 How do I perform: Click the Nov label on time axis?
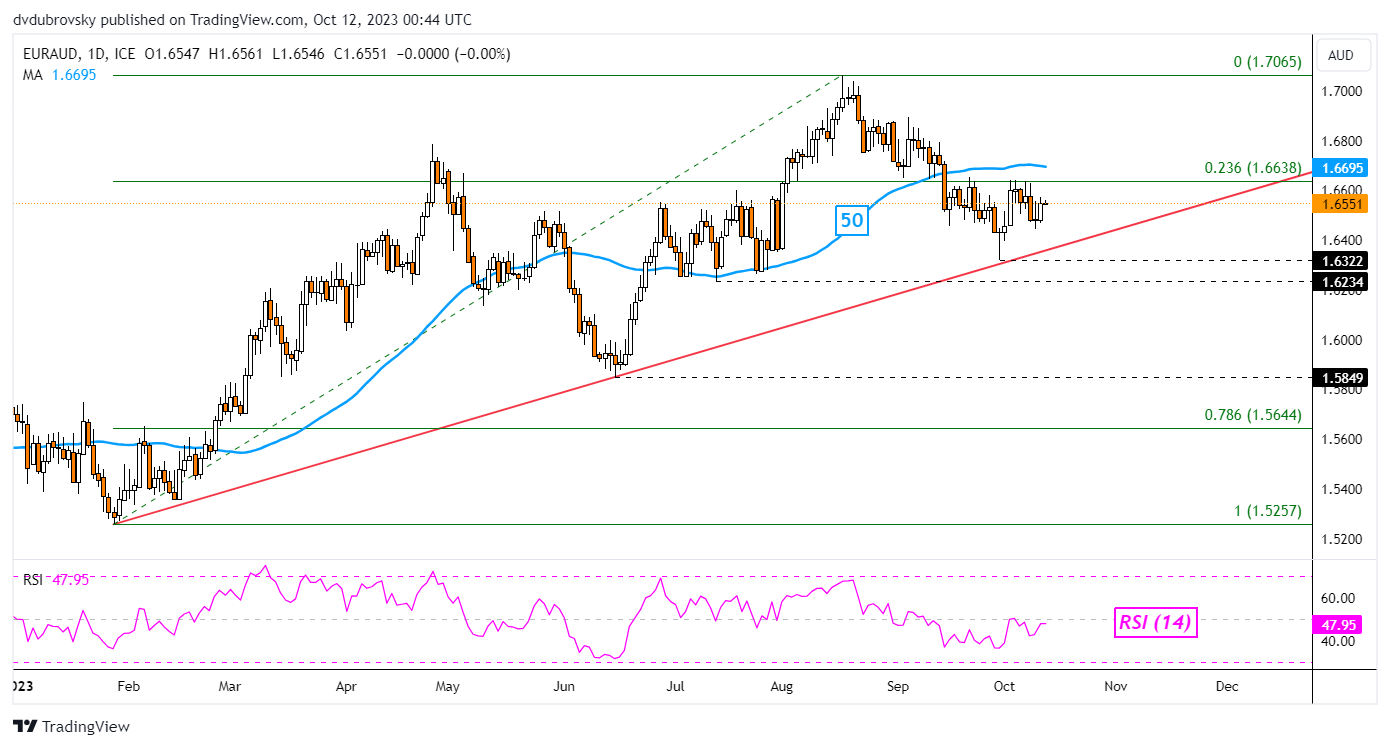point(1116,687)
